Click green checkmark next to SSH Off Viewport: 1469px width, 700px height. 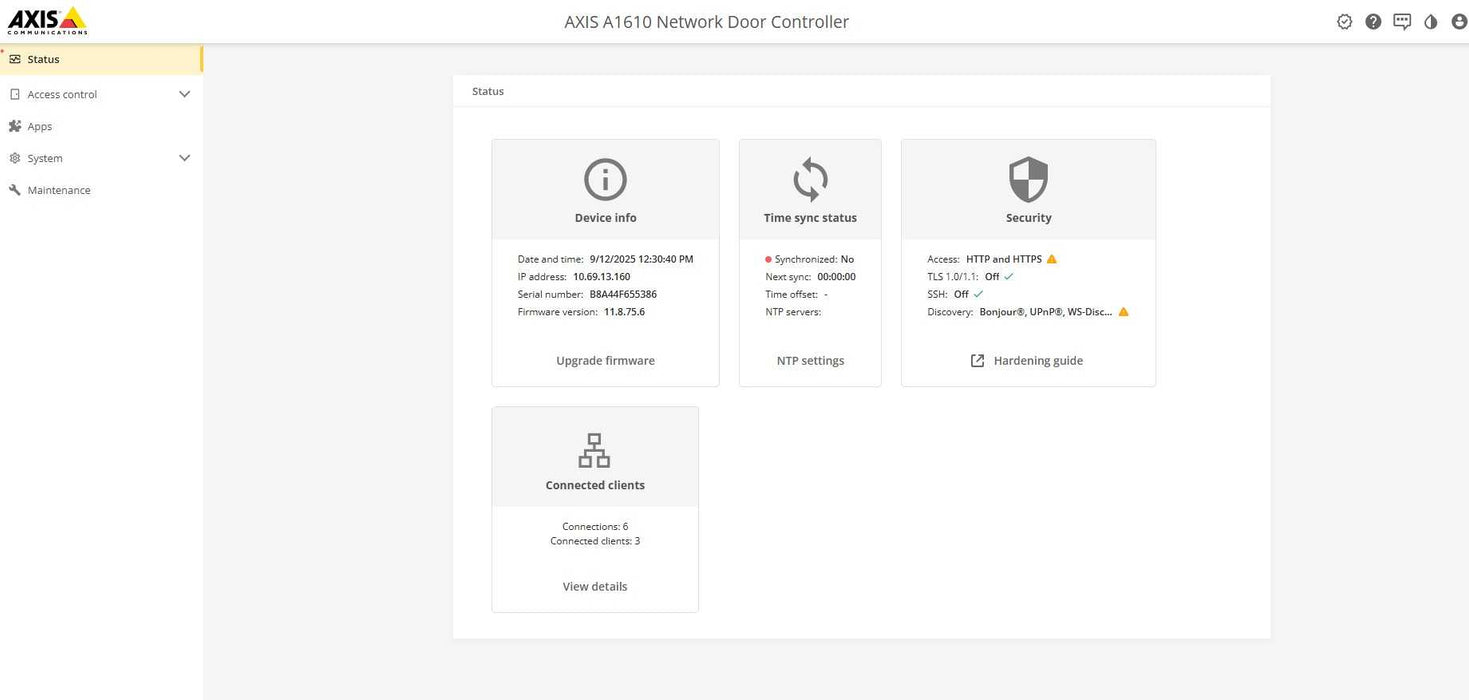coord(978,294)
